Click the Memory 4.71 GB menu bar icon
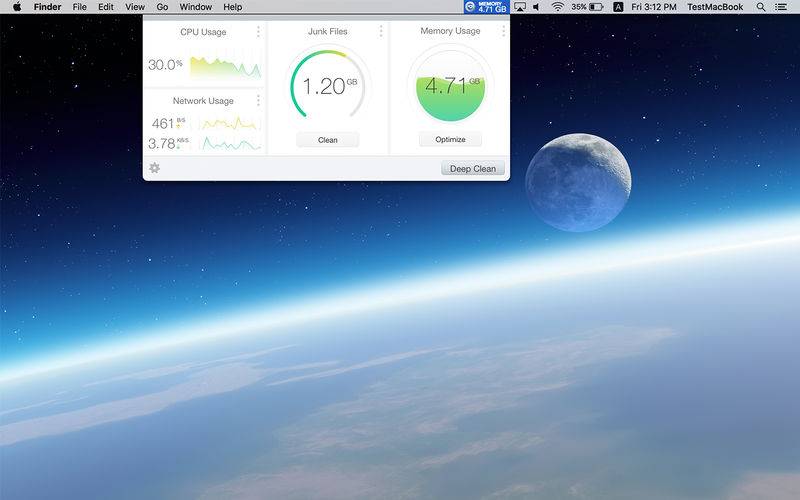The height and width of the screenshot is (500, 800). [x=486, y=7]
